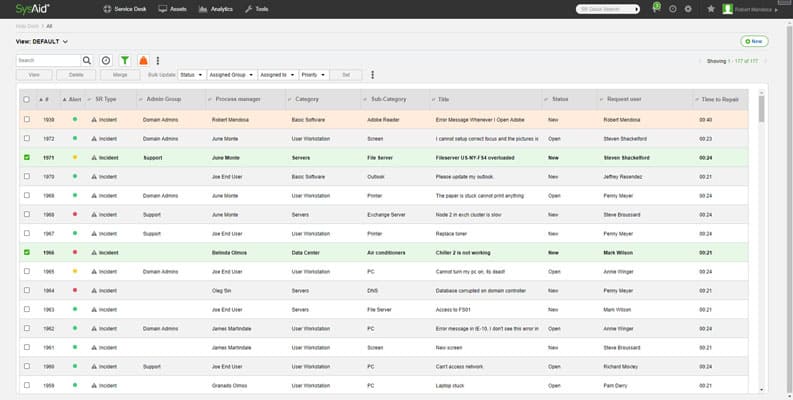Check the box for request 1969

click(27, 195)
